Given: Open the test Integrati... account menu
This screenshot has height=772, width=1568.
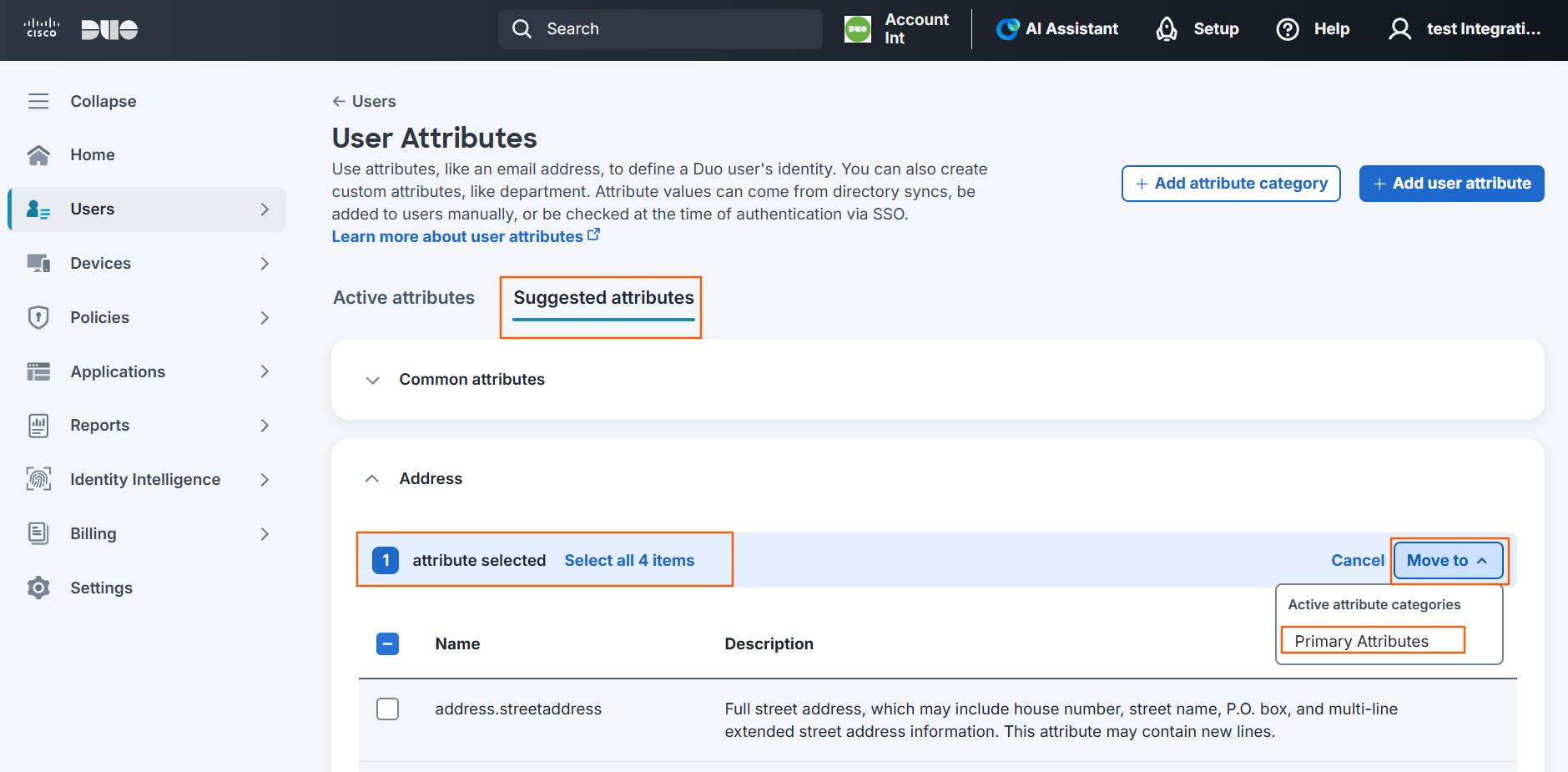Looking at the screenshot, I should [1465, 29].
